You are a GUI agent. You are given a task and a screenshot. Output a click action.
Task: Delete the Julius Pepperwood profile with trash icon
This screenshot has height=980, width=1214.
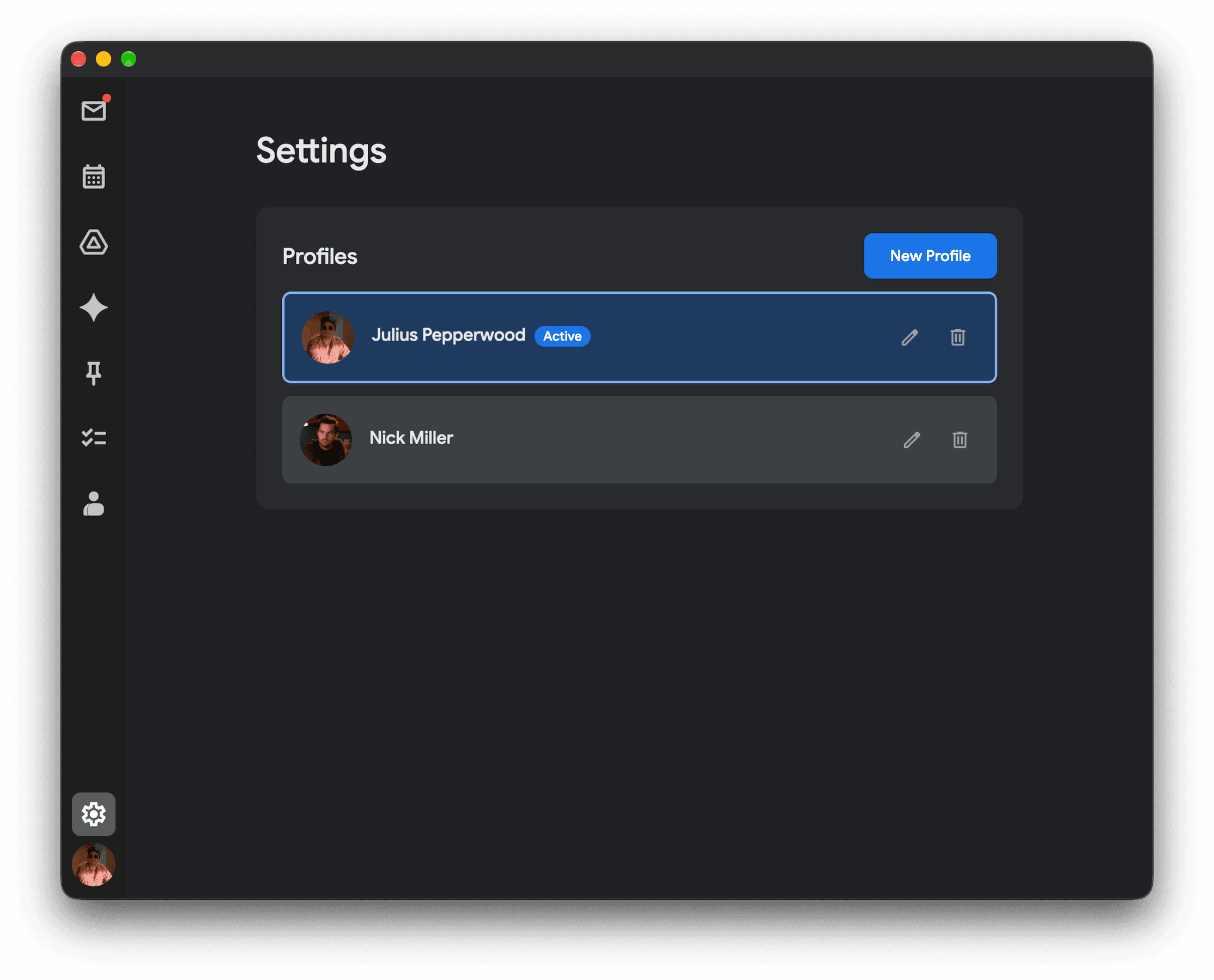958,337
